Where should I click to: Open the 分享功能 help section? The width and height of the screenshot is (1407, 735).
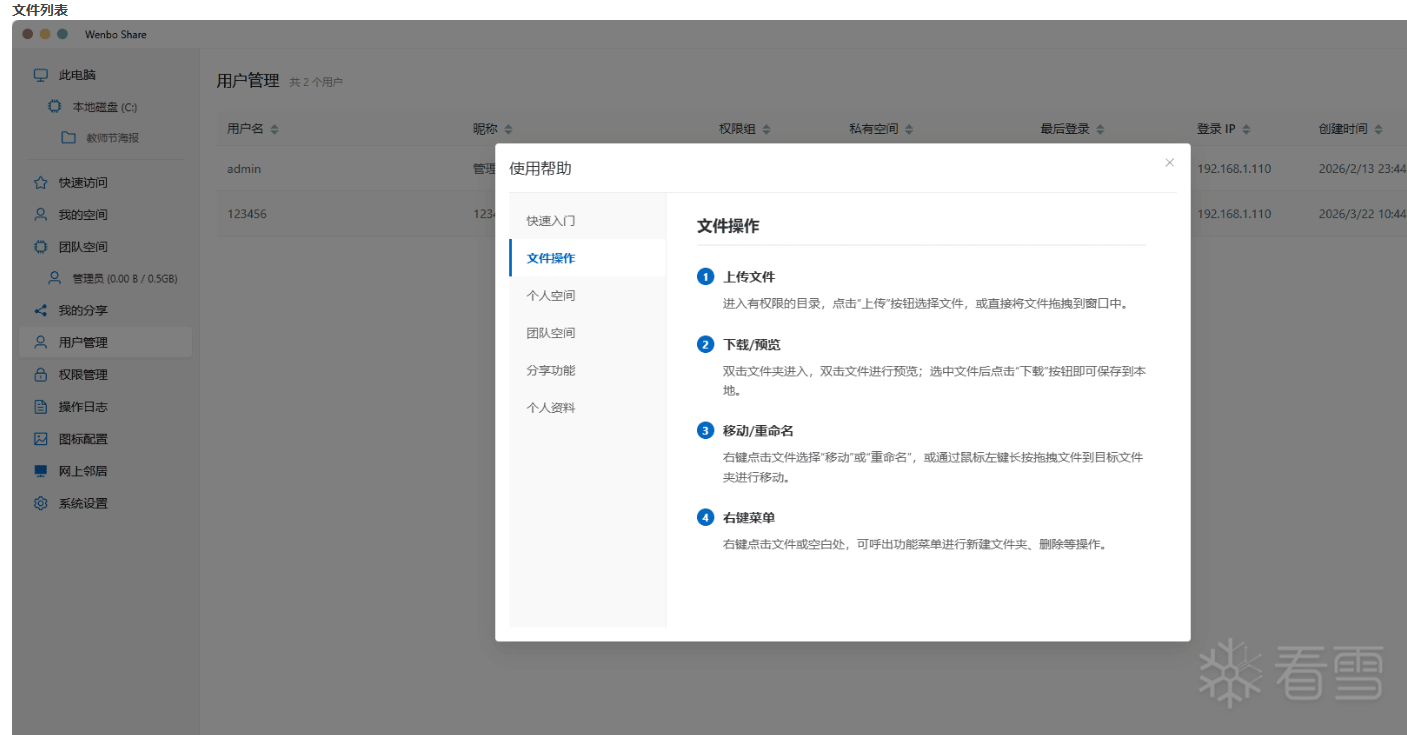coord(551,371)
